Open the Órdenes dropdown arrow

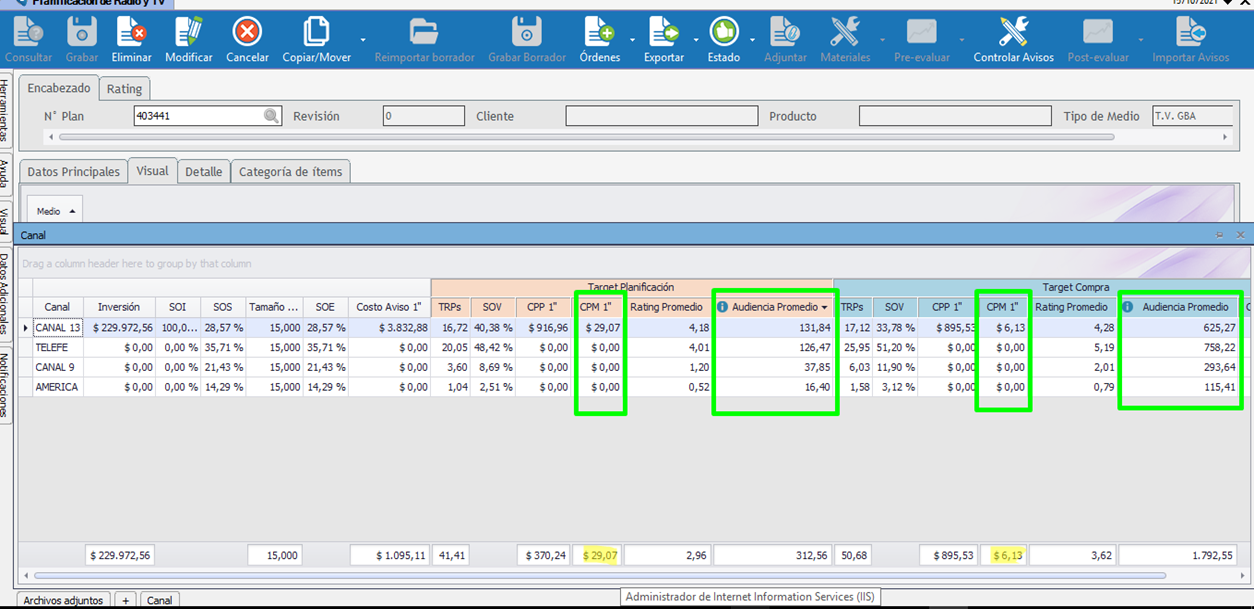pyautogui.click(x=633, y=41)
